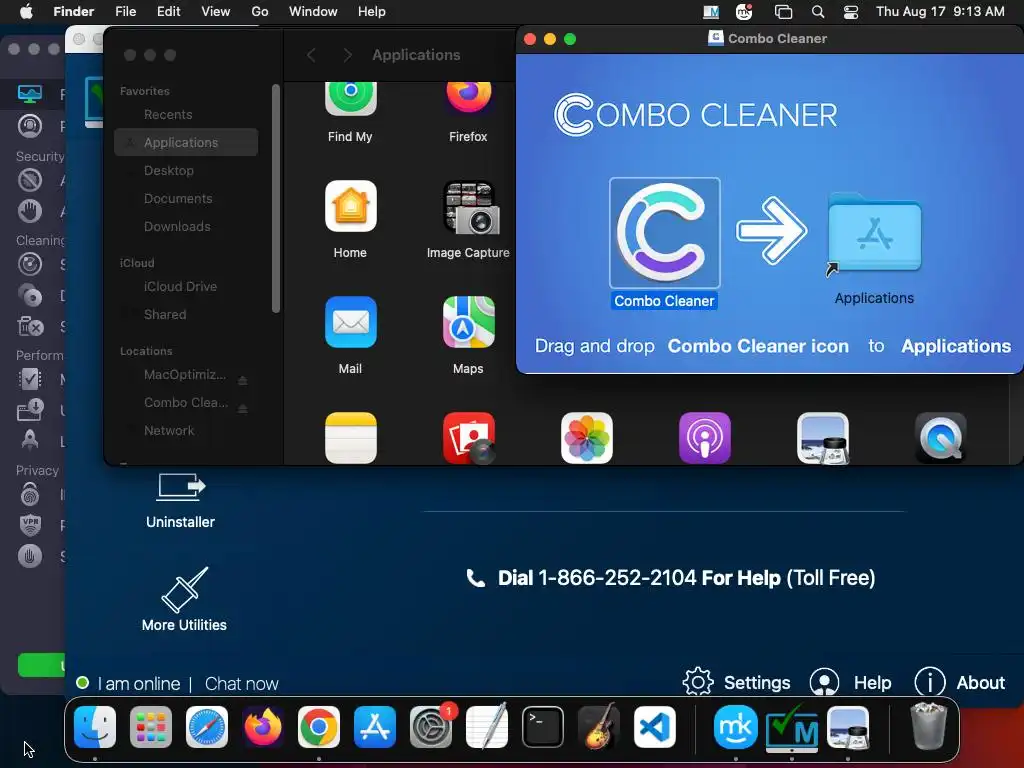This screenshot has width=1024, height=768.
Task: Open the File menu
Action: point(125,11)
